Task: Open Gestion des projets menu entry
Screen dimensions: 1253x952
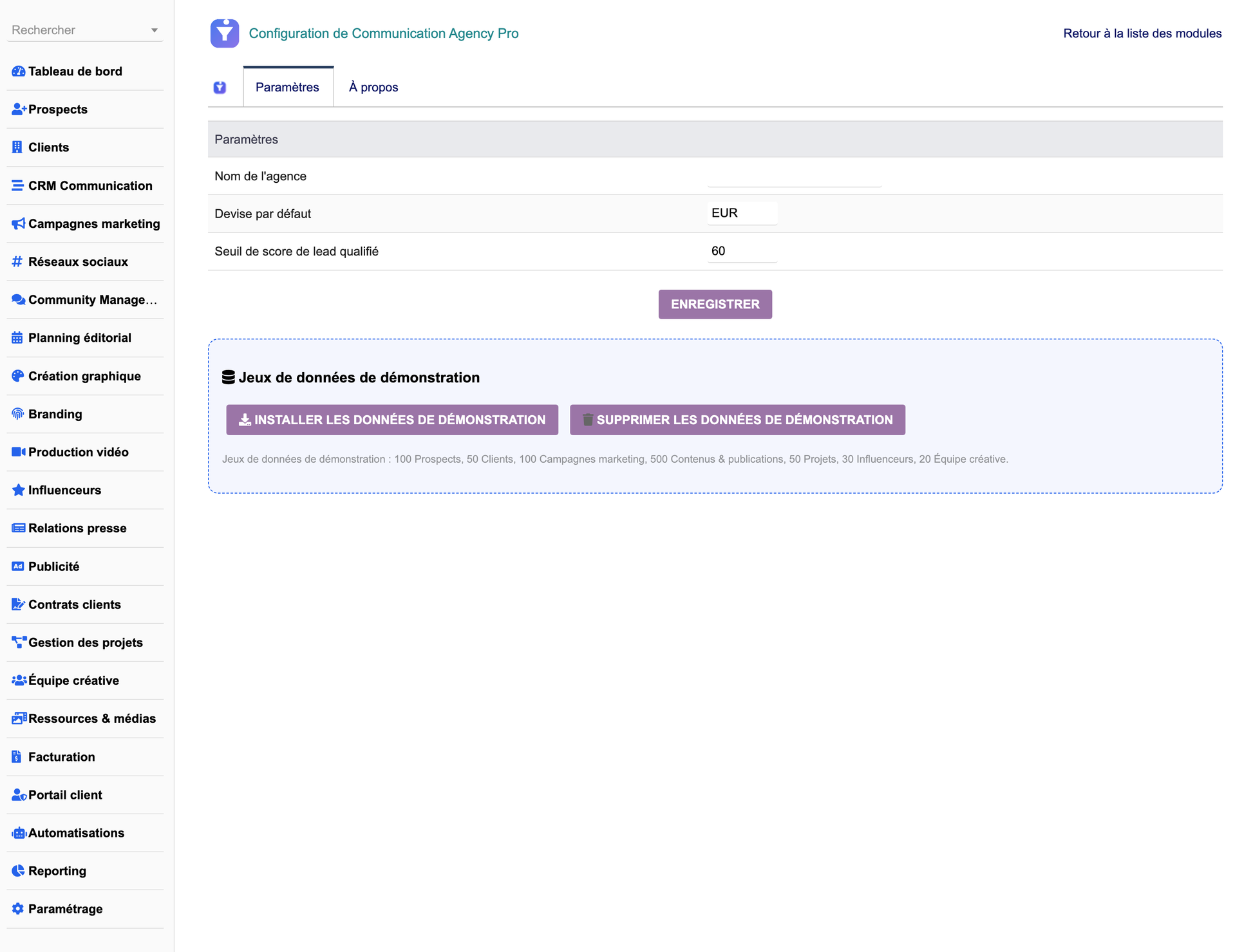Action: pyautogui.click(x=85, y=642)
